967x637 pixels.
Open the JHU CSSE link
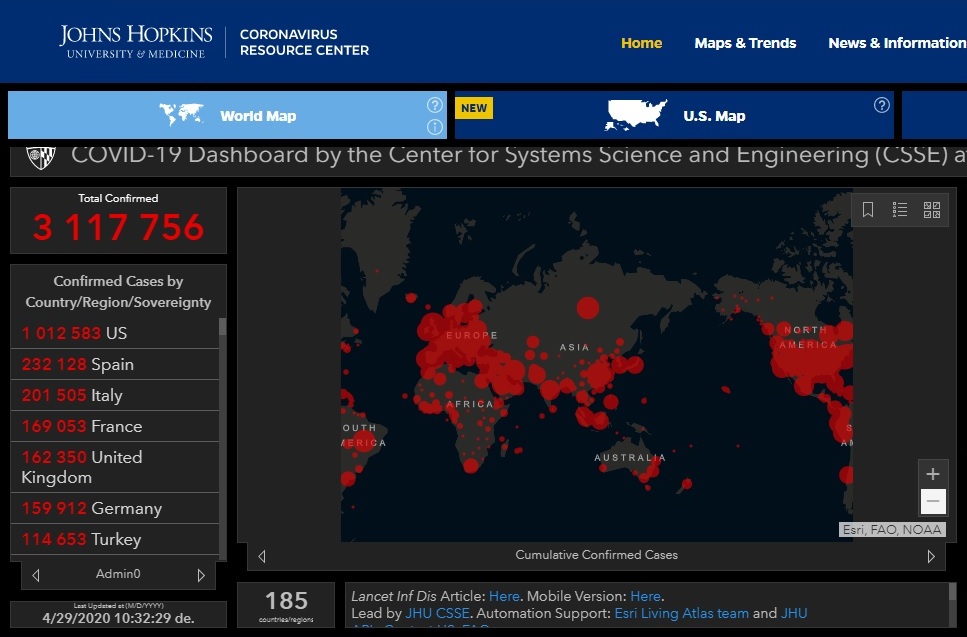(x=437, y=614)
